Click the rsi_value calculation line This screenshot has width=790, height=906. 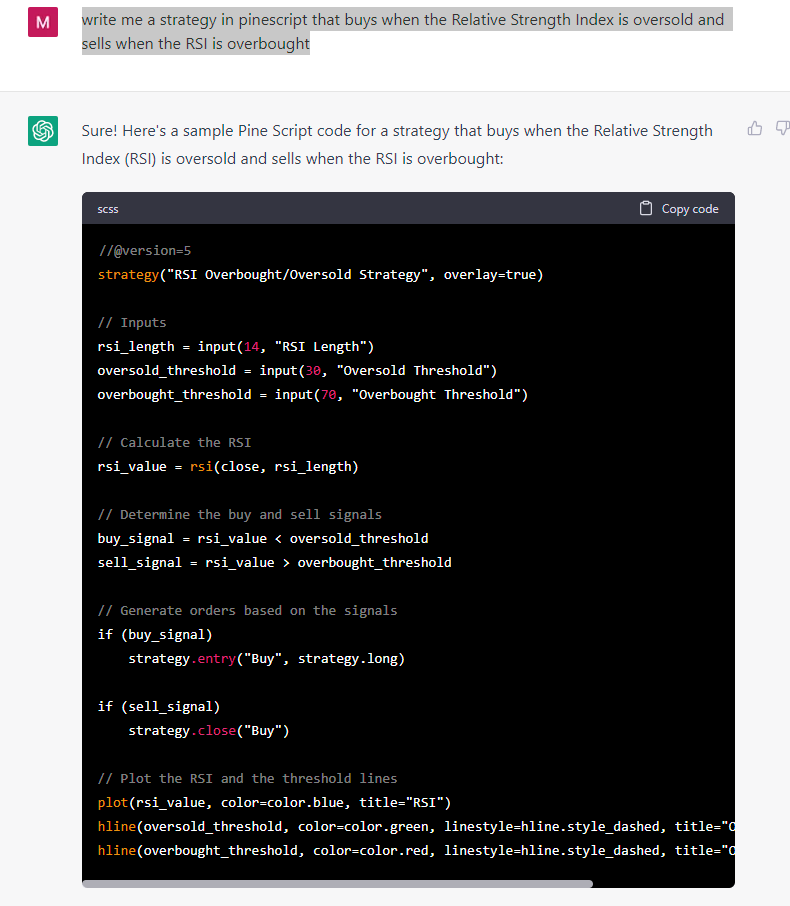click(x=227, y=466)
